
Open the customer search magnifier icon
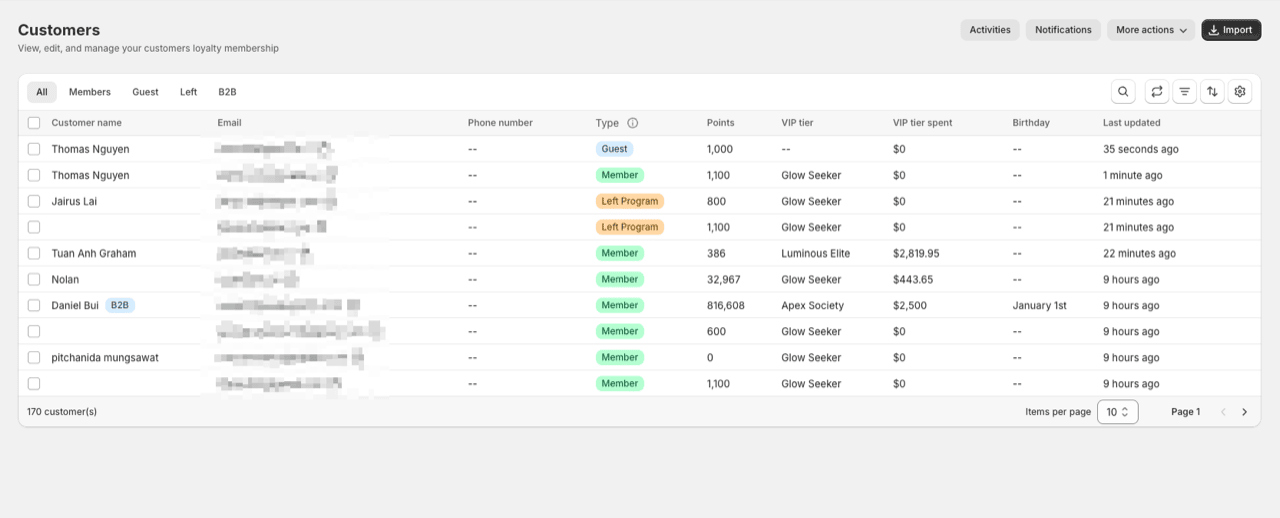1123,91
